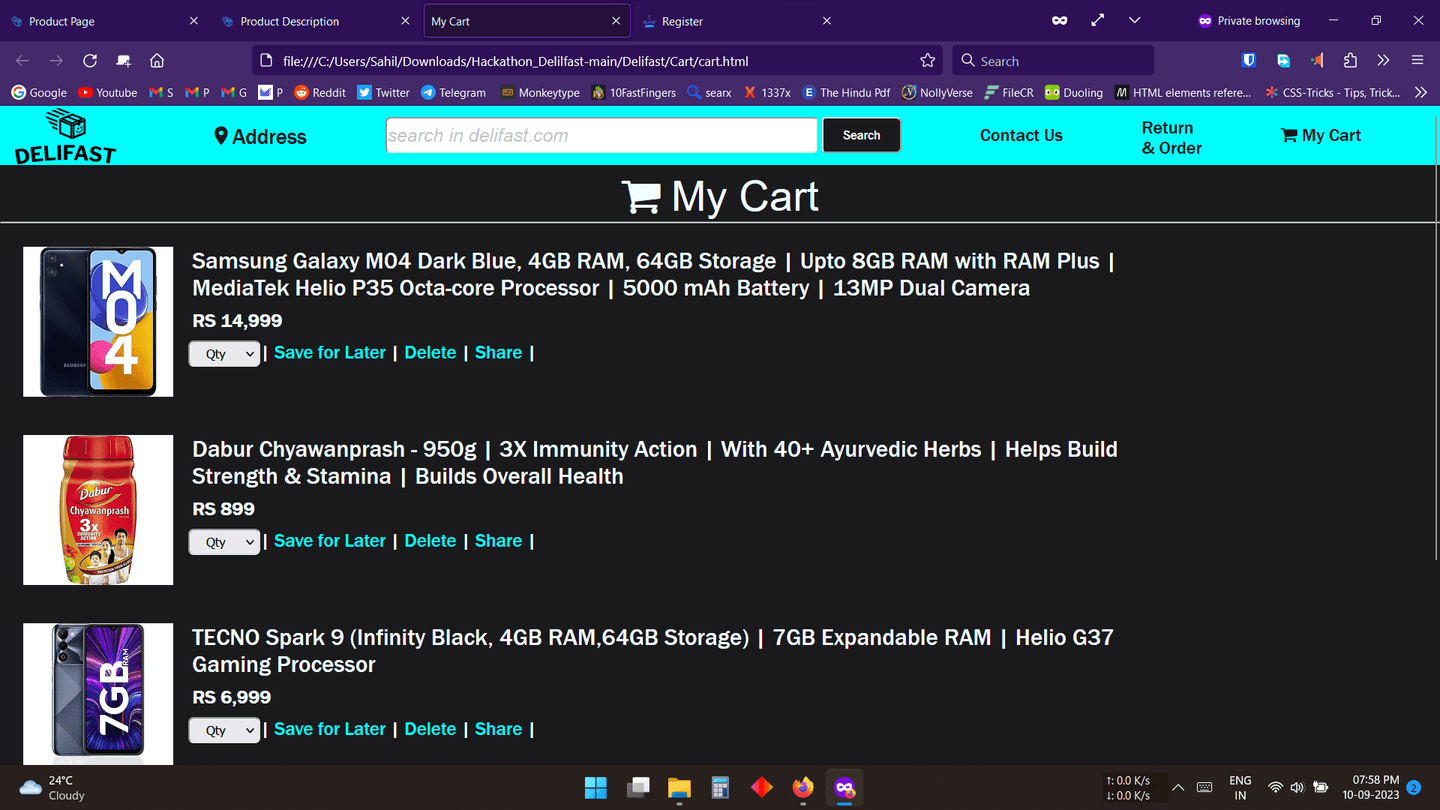Click the black Search button
This screenshot has width=1440, height=810.
tap(861, 135)
